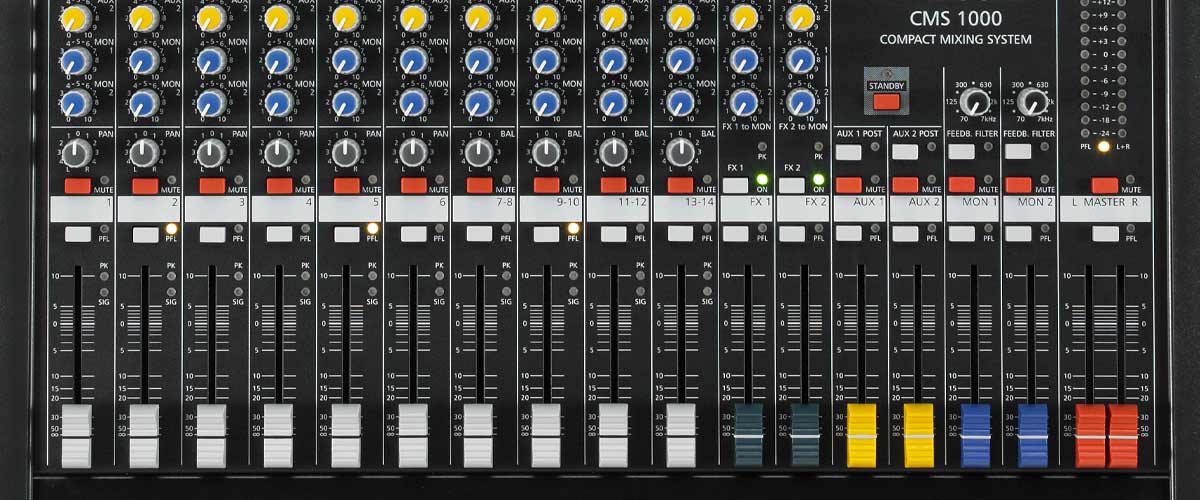Mute channel 5 using the red MUTE button
This screenshot has width=1200, height=500.
pyautogui.click(x=346, y=186)
